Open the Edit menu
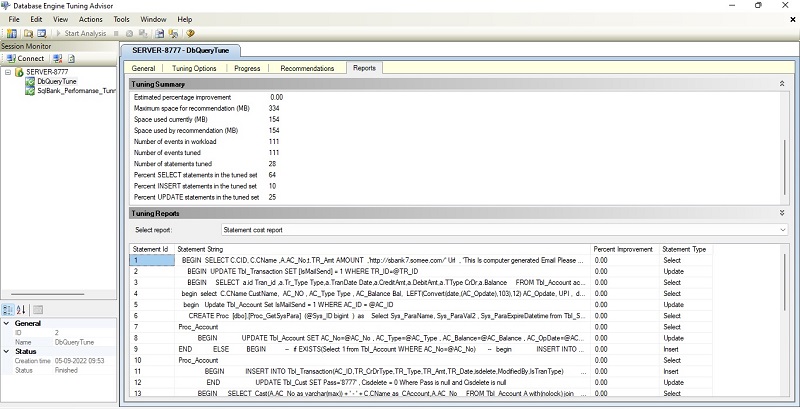Screen dimensions: 800x409 36,19
